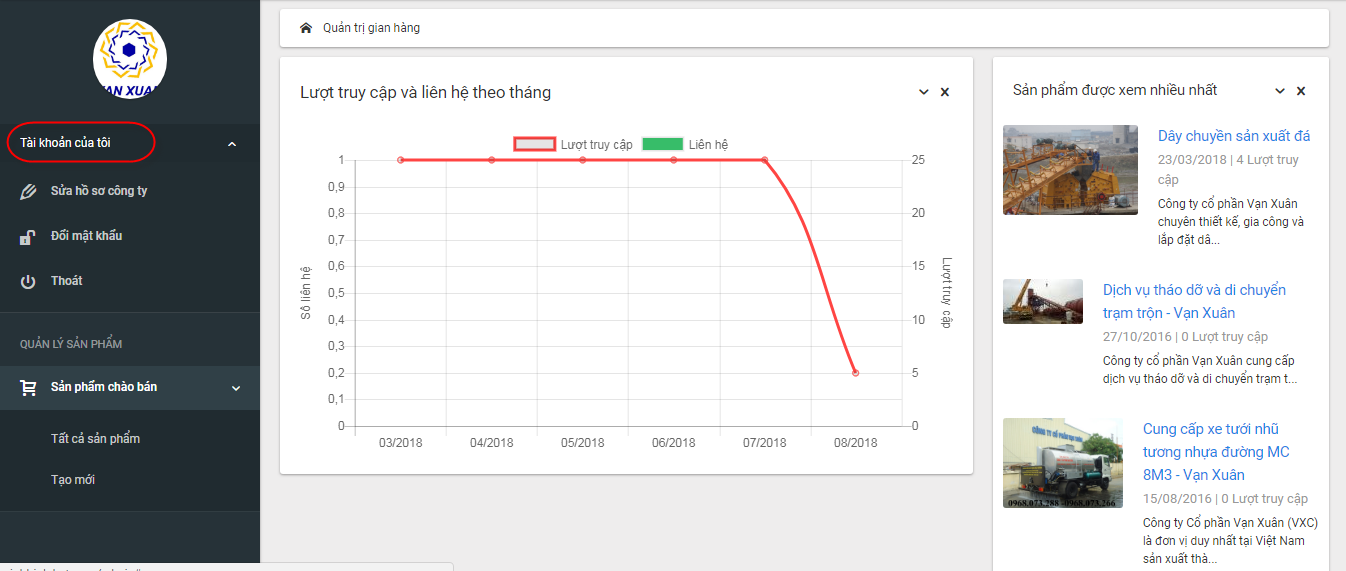Click the home icon in breadcrumb
The image size is (1346, 571).
(x=306, y=28)
